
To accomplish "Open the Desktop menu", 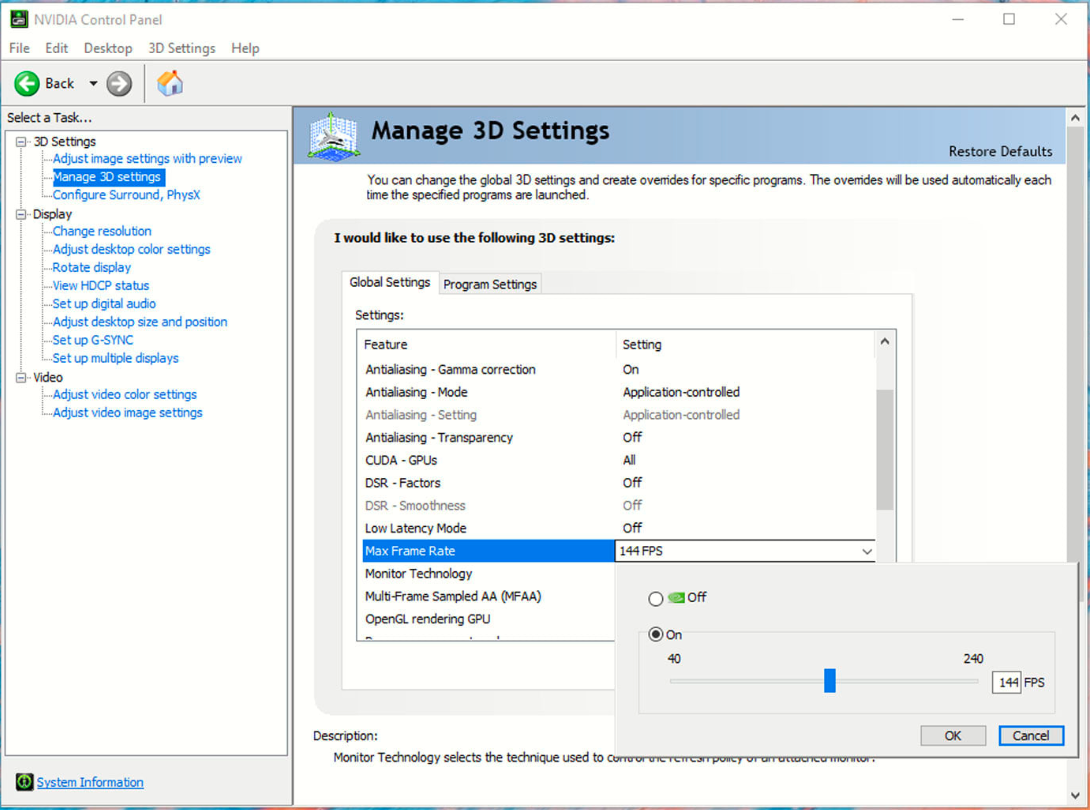I will [108, 48].
